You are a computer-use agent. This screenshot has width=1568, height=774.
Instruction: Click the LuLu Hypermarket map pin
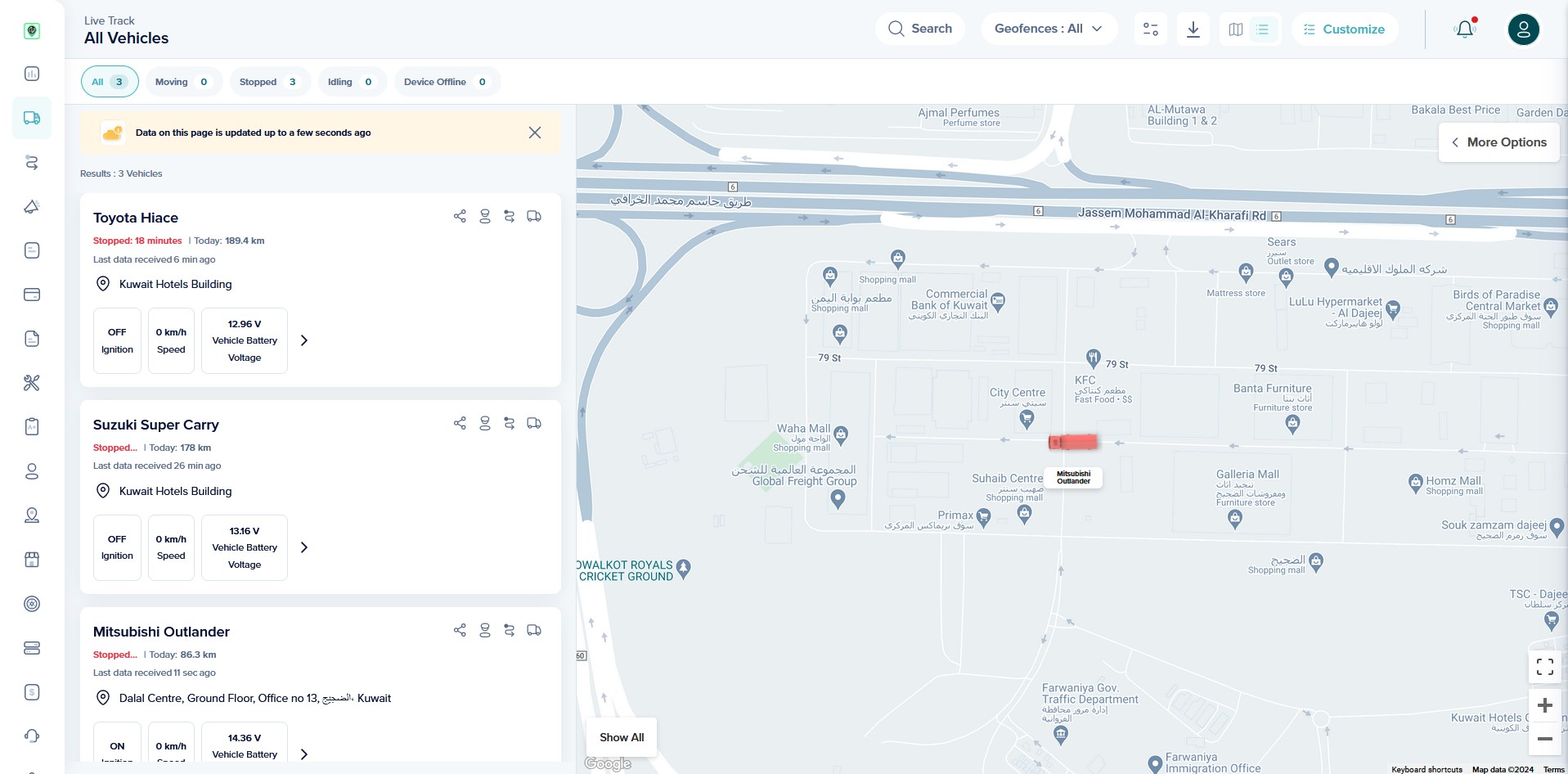[x=1393, y=309]
